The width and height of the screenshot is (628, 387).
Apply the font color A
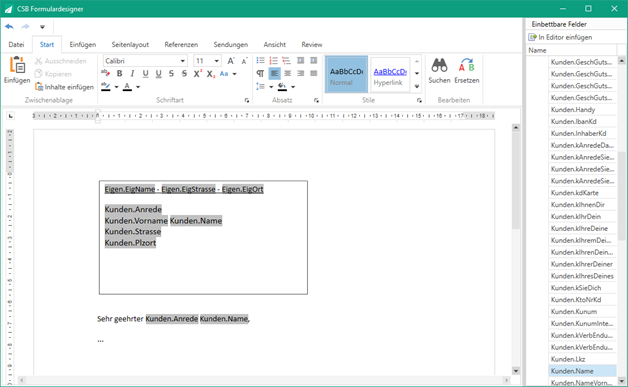pos(127,86)
